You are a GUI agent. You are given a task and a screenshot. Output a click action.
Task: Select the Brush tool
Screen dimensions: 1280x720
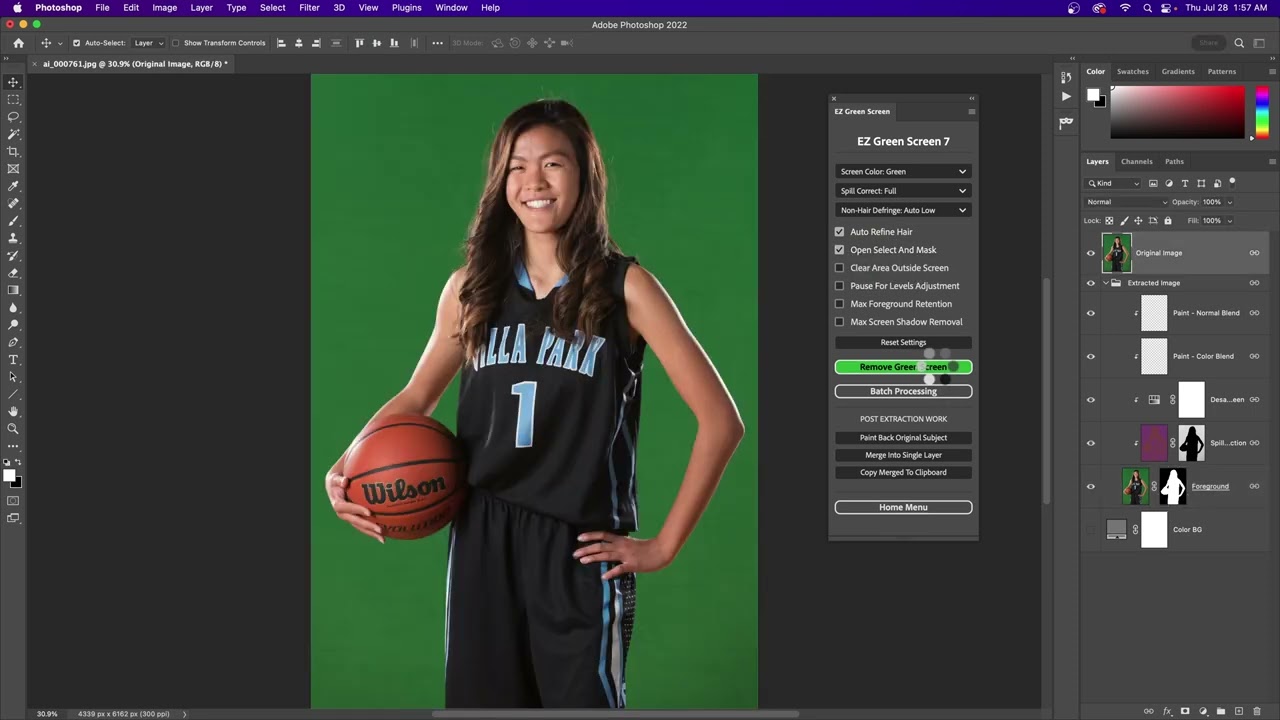point(13,221)
